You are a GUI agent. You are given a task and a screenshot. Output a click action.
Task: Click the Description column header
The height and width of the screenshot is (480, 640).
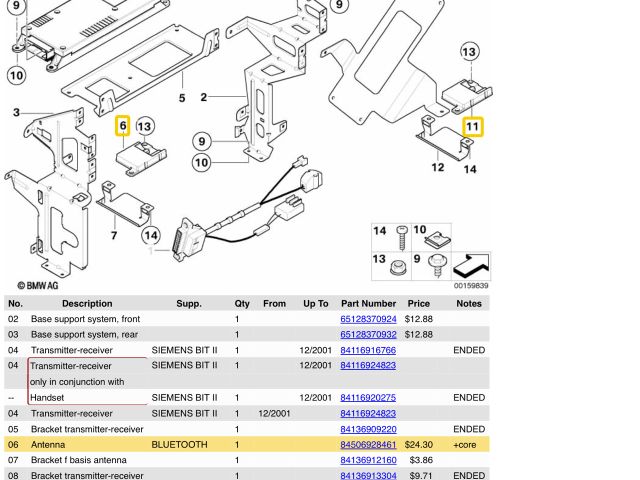[x=87, y=303]
